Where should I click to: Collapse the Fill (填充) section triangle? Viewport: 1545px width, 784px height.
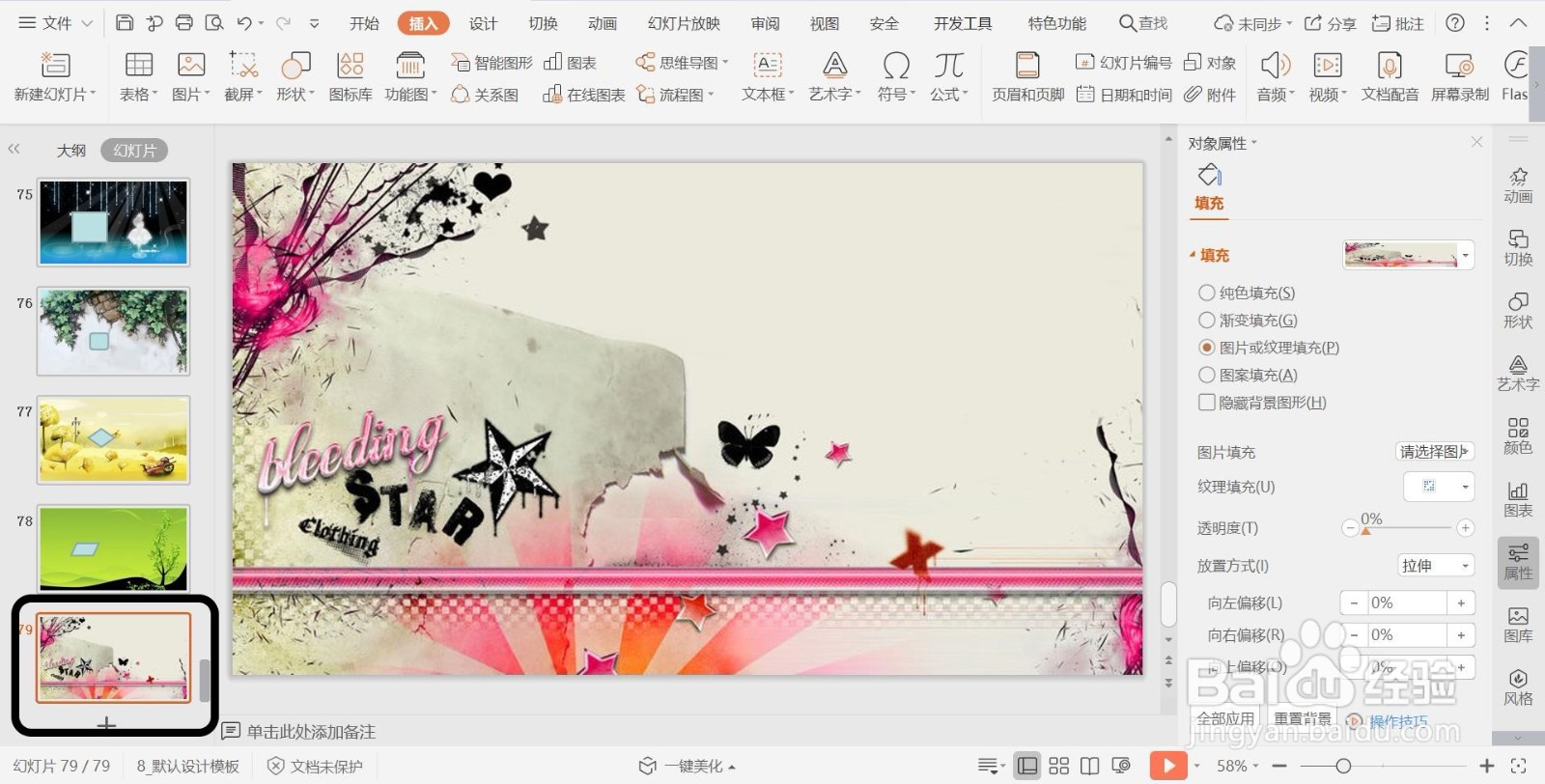coord(1193,255)
